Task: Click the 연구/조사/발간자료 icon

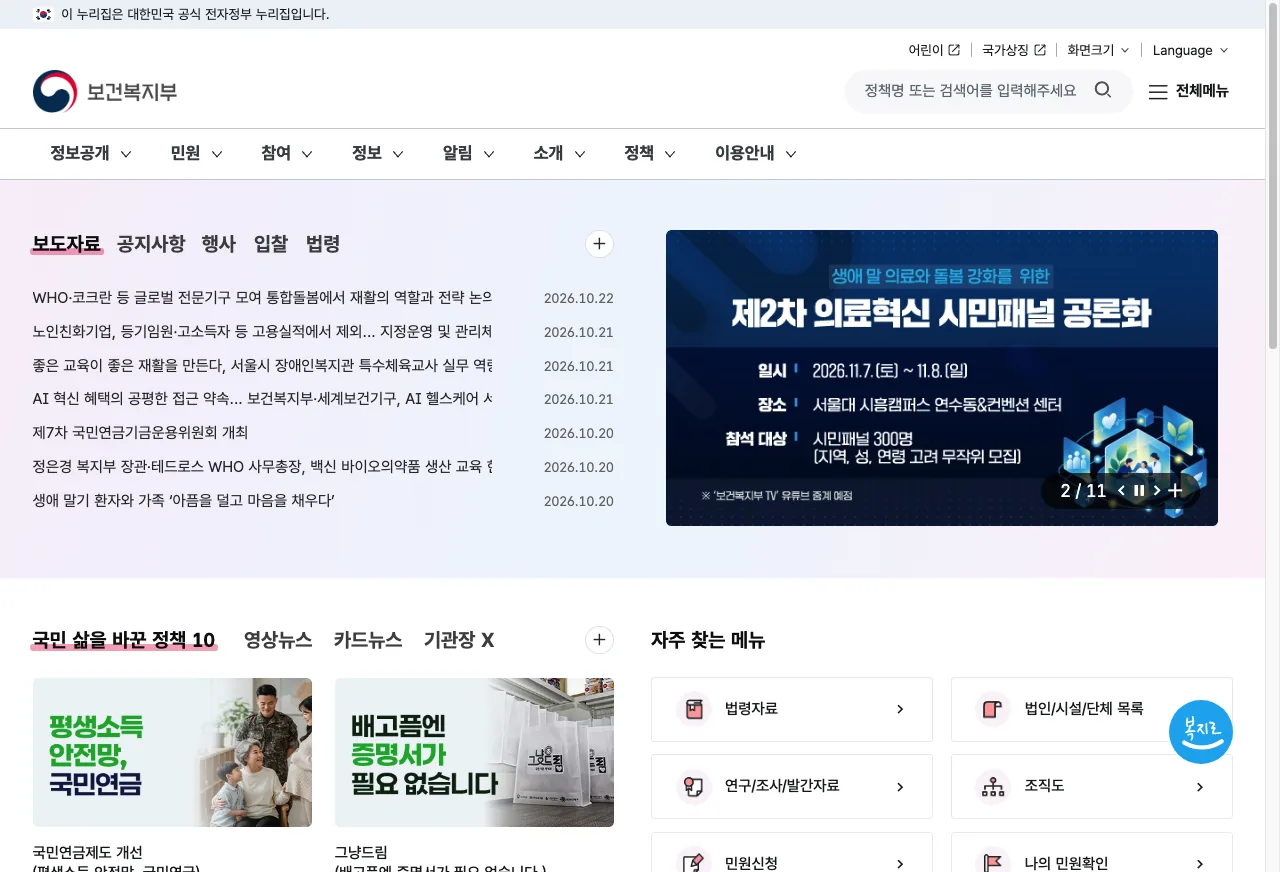Action: 692,787
